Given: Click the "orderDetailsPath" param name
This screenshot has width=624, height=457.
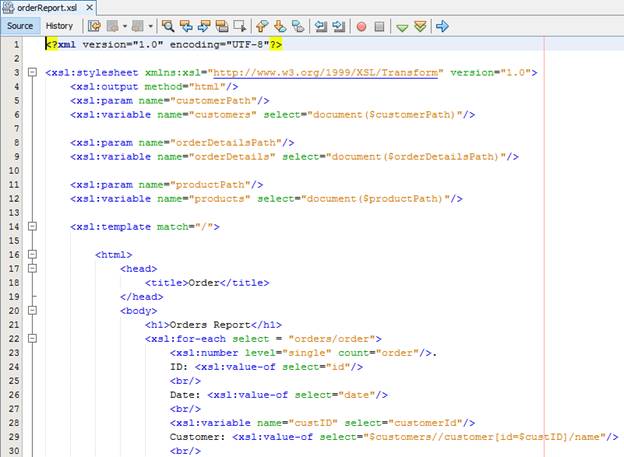Looking at the screenshot, I should click(226, 143).
